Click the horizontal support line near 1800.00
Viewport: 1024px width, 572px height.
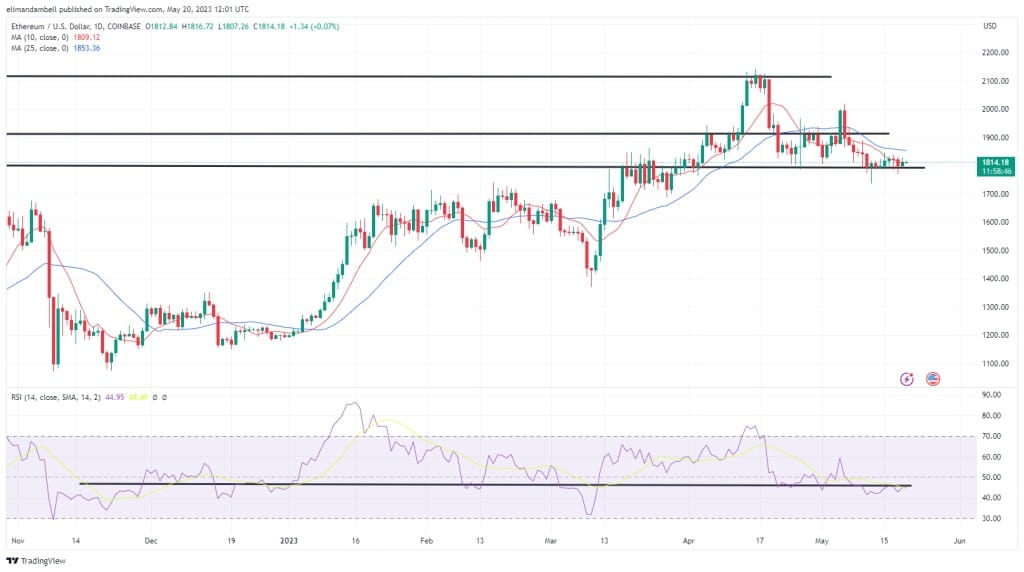pos(465,167)
